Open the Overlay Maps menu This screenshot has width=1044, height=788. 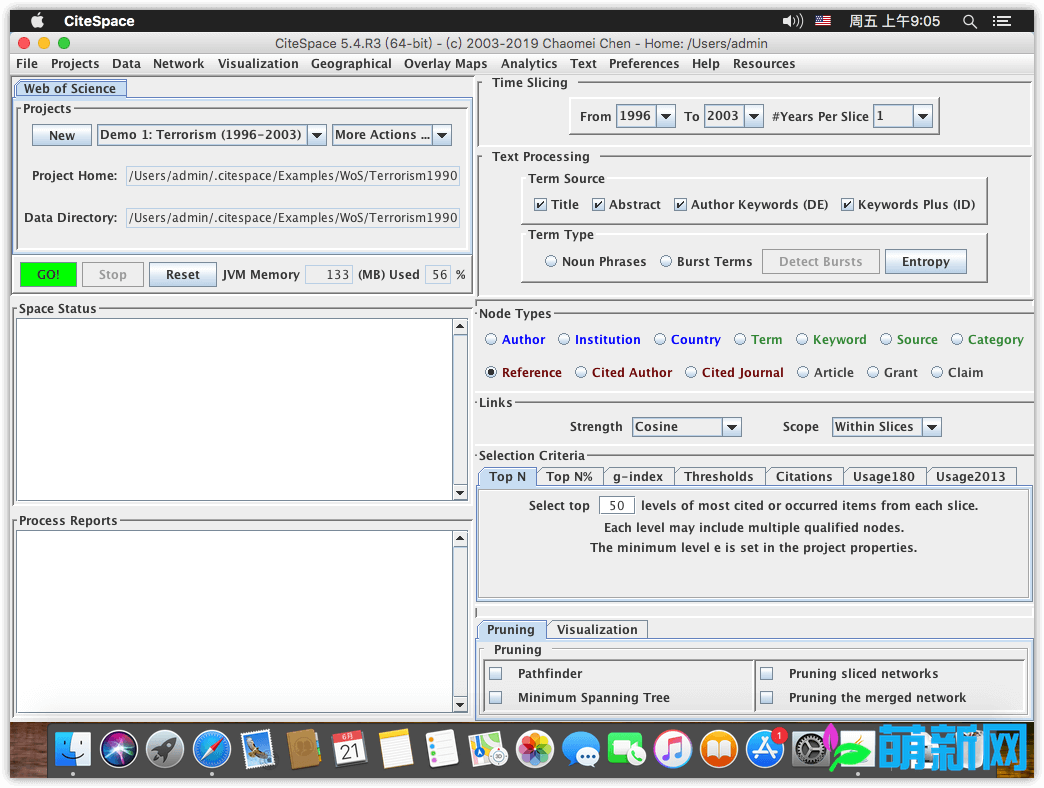[445, 64]
